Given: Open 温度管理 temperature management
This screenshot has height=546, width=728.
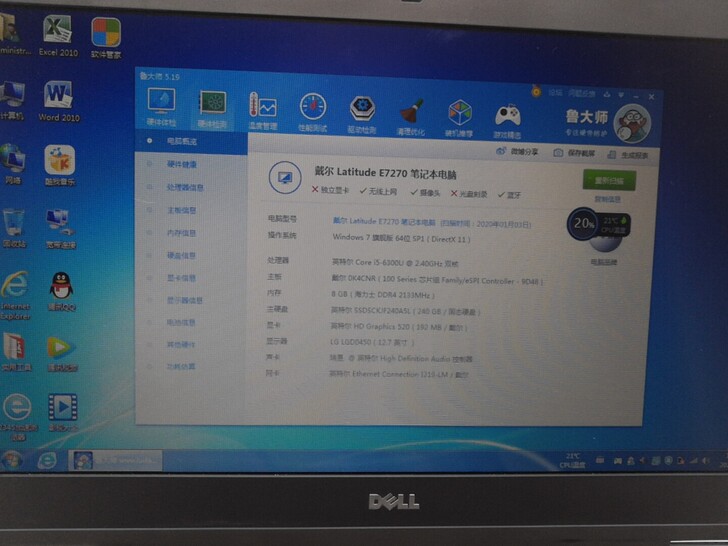Looking at the screenshot, I should [x=262, y=110].
